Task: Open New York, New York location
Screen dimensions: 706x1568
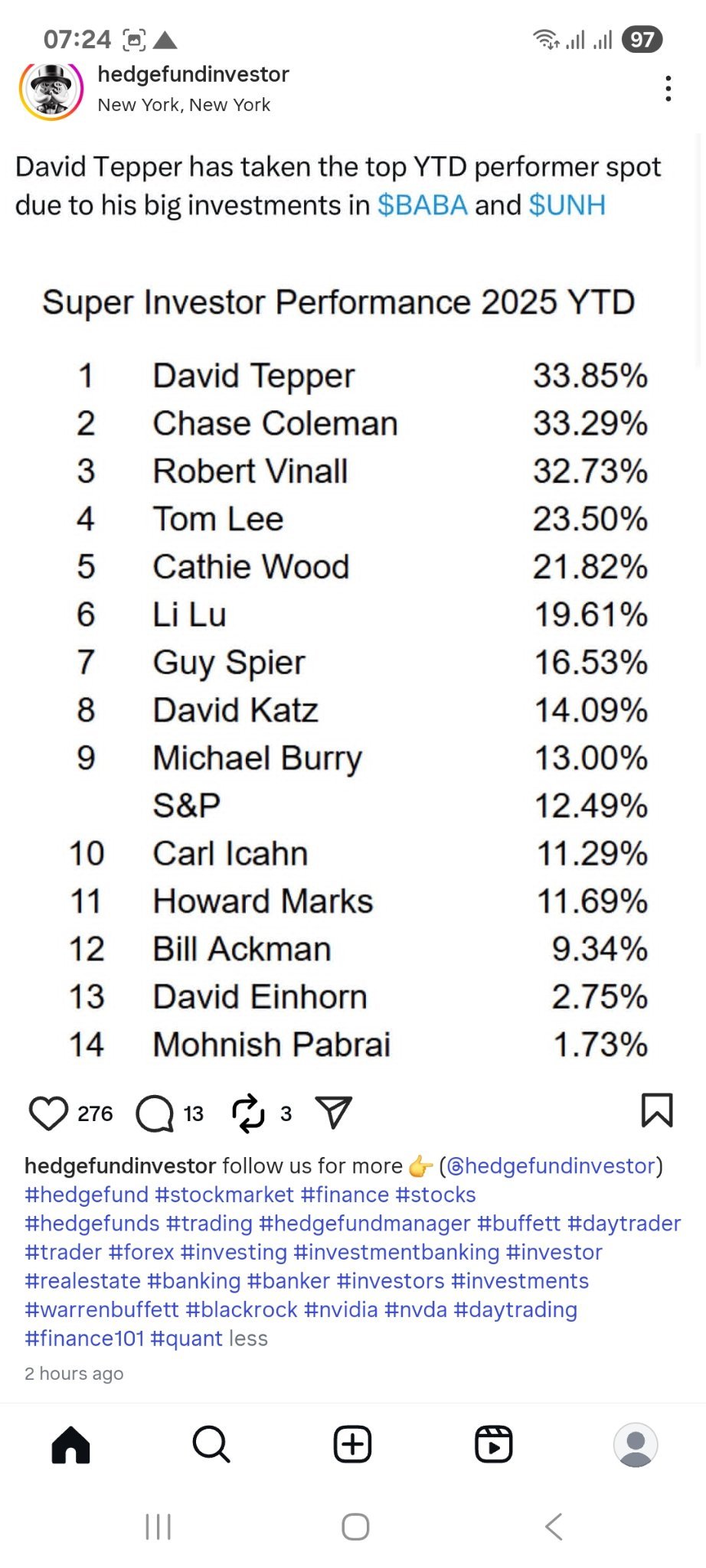Action: coord(184,105)
